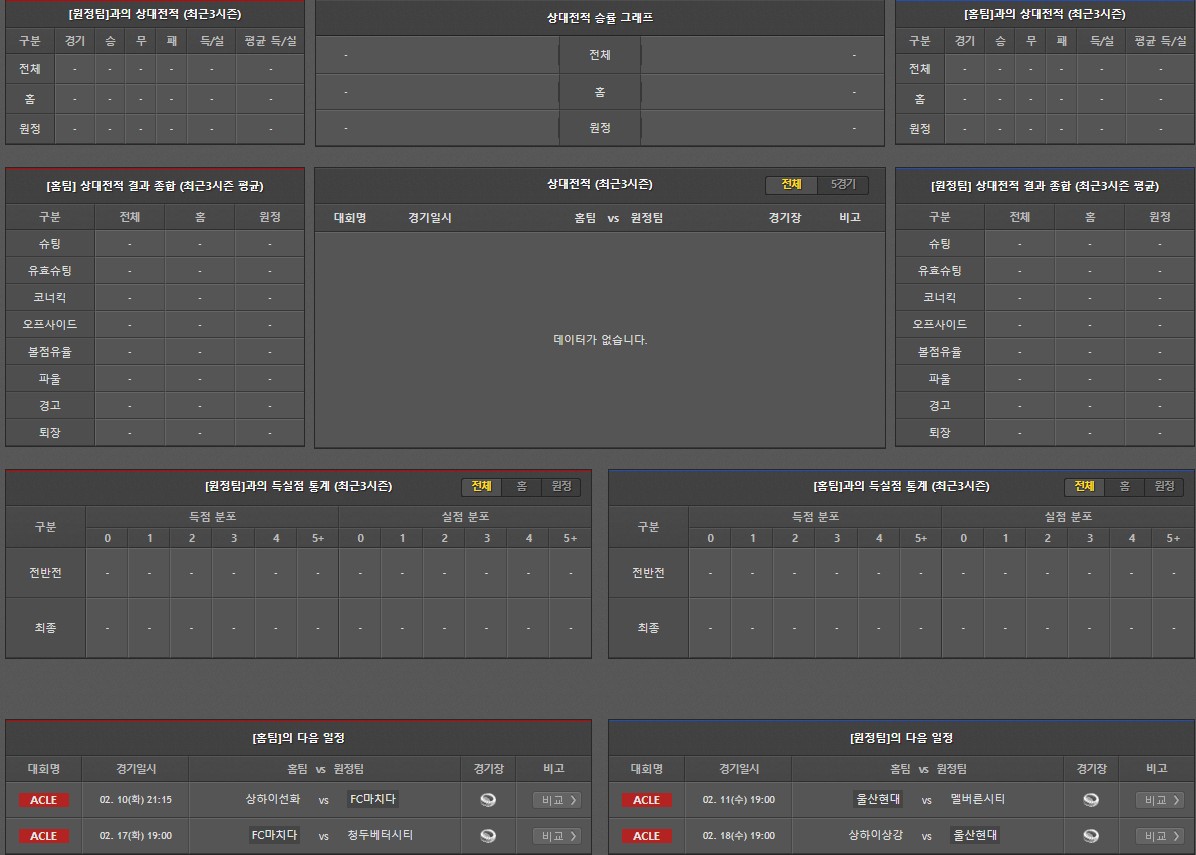Click stadium icon for 울산현대 vs 멜버른시티 match

(1091, 799)
